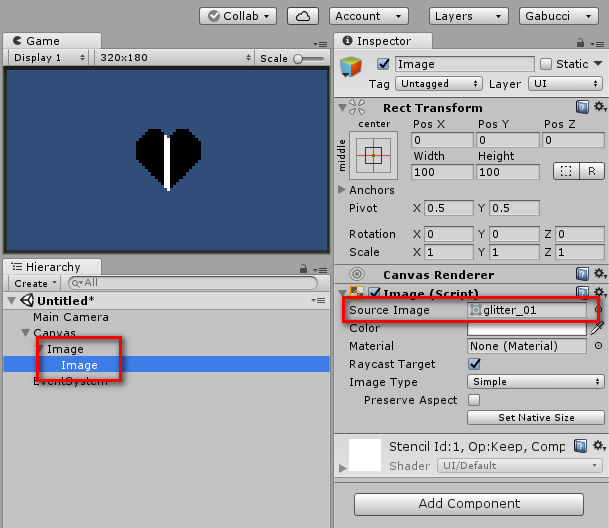Toggle Rect Transform blueprint mode button
609x528 pixels.
point(566,171)
